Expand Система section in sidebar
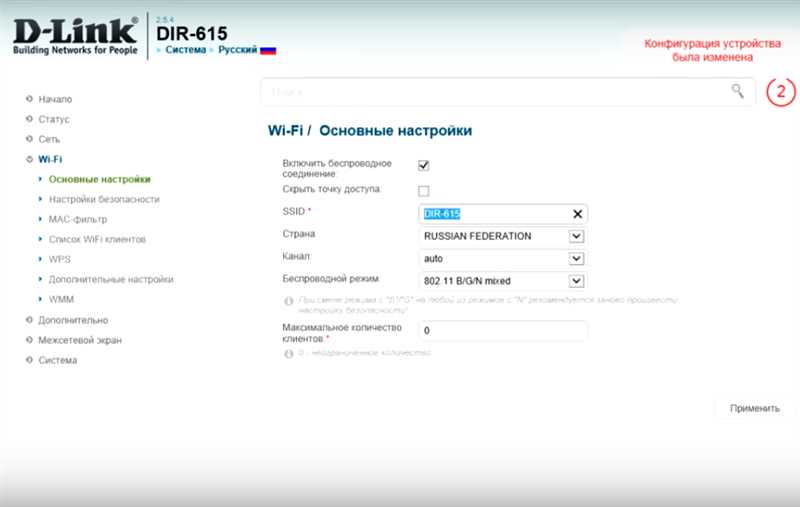This screenshot has width=800, height=507. (58, 360)
